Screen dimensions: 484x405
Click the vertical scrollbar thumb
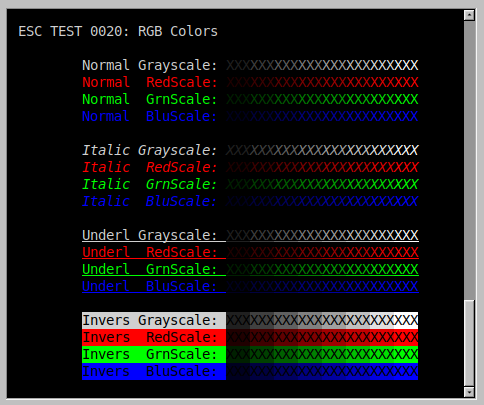click(x=469, y=344)
